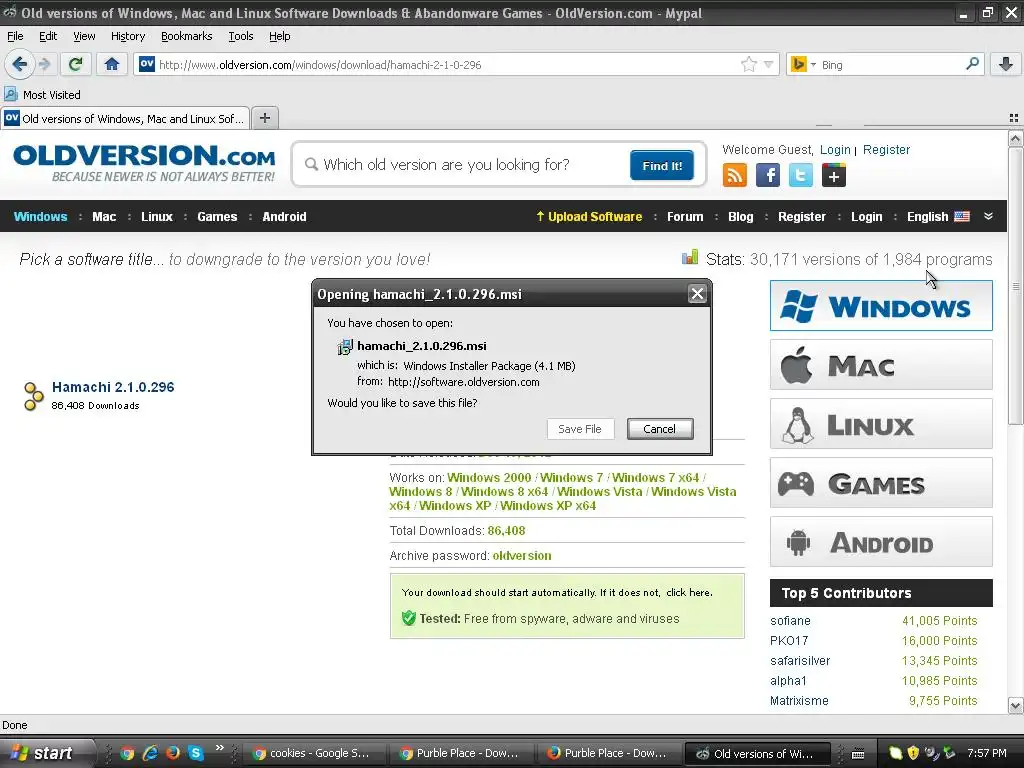
Task: Launch Chrome from the quick launch bar
Action: [x=127, y=753]
